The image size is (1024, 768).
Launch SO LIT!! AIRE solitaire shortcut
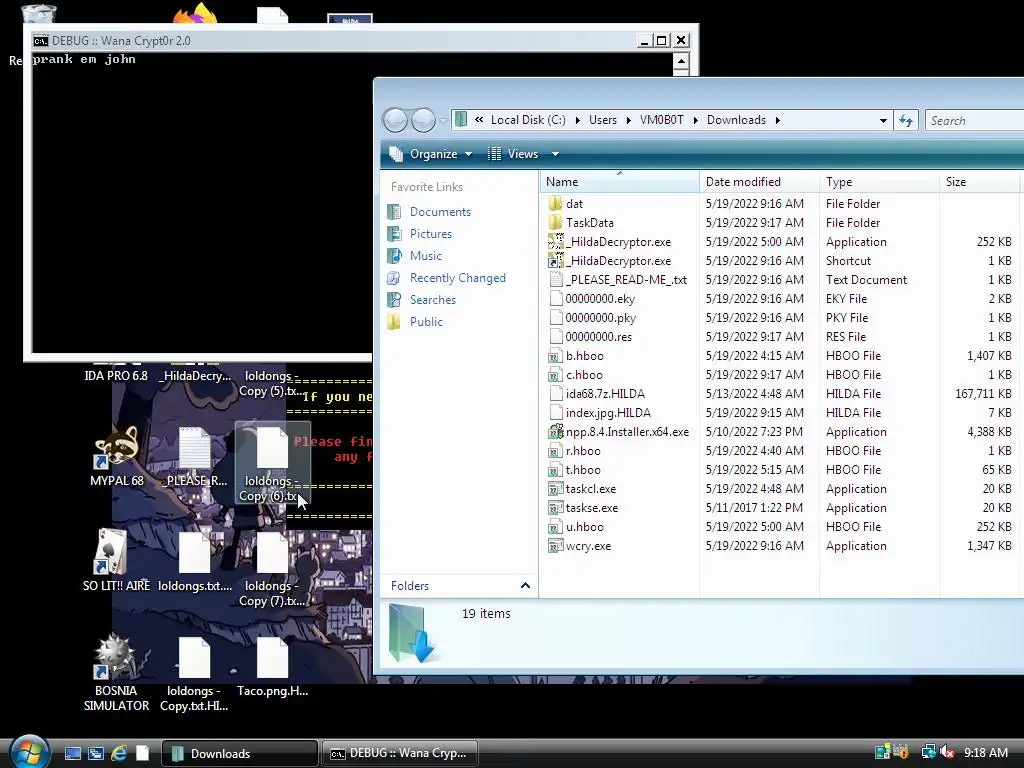point(116,560)
